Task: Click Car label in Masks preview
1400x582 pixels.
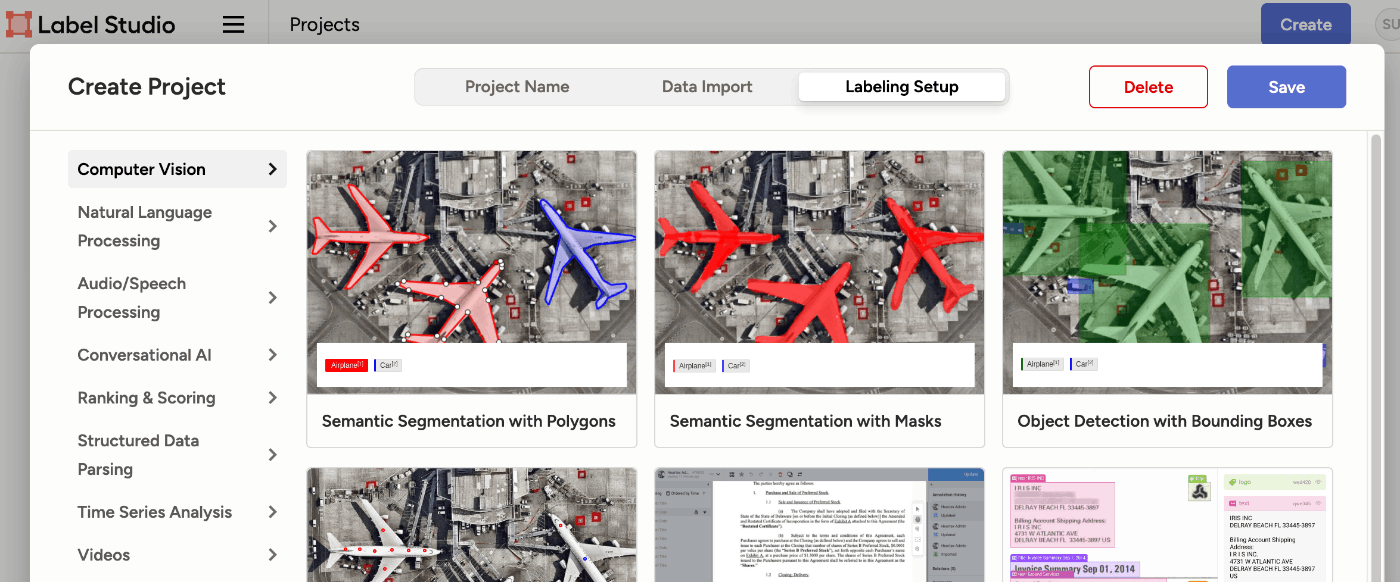Action: pos(735,365)
